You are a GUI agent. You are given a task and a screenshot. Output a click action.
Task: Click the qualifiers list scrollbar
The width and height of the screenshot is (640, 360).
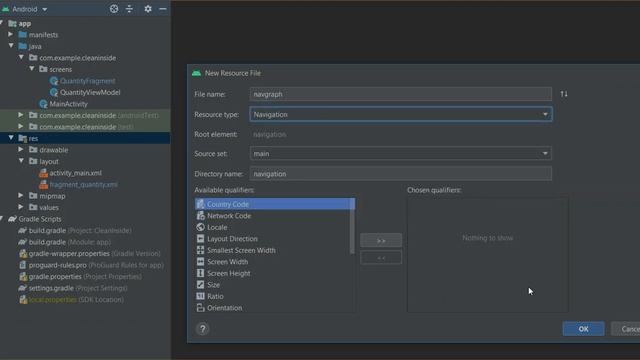(352, 226)
